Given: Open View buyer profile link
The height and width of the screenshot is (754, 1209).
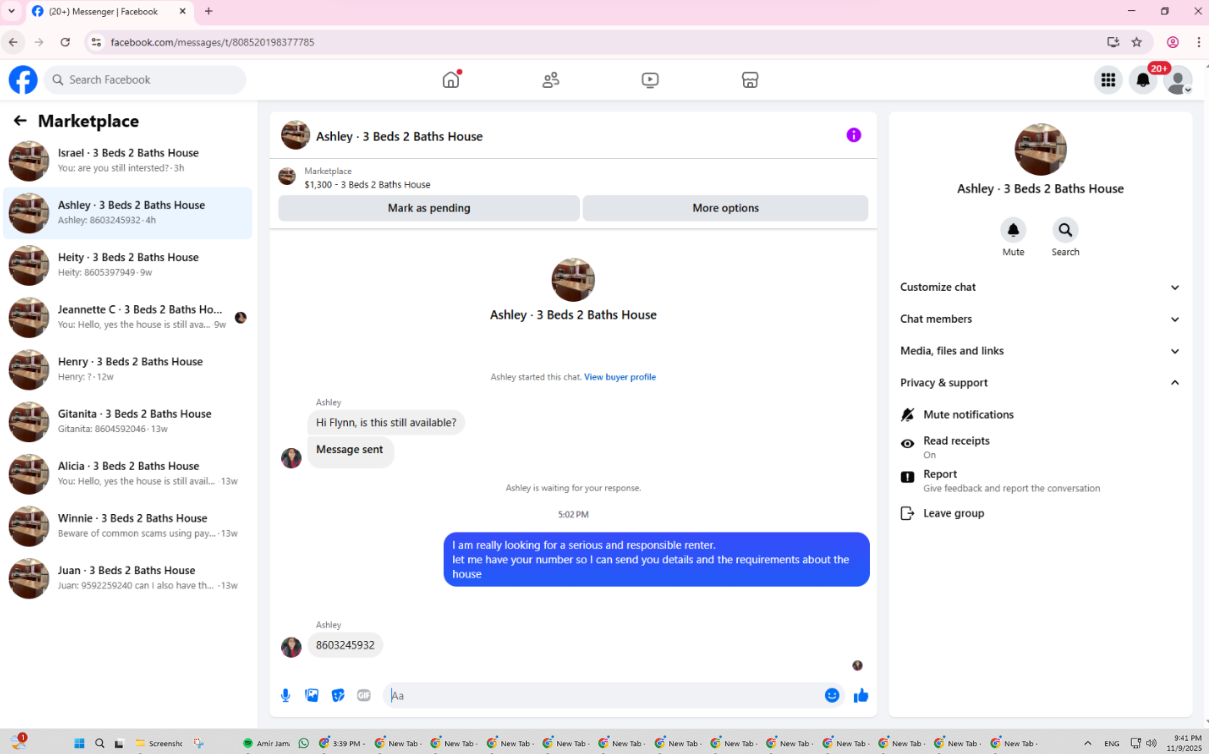Looking at the screenshot, I should click(x=620, y=377).
